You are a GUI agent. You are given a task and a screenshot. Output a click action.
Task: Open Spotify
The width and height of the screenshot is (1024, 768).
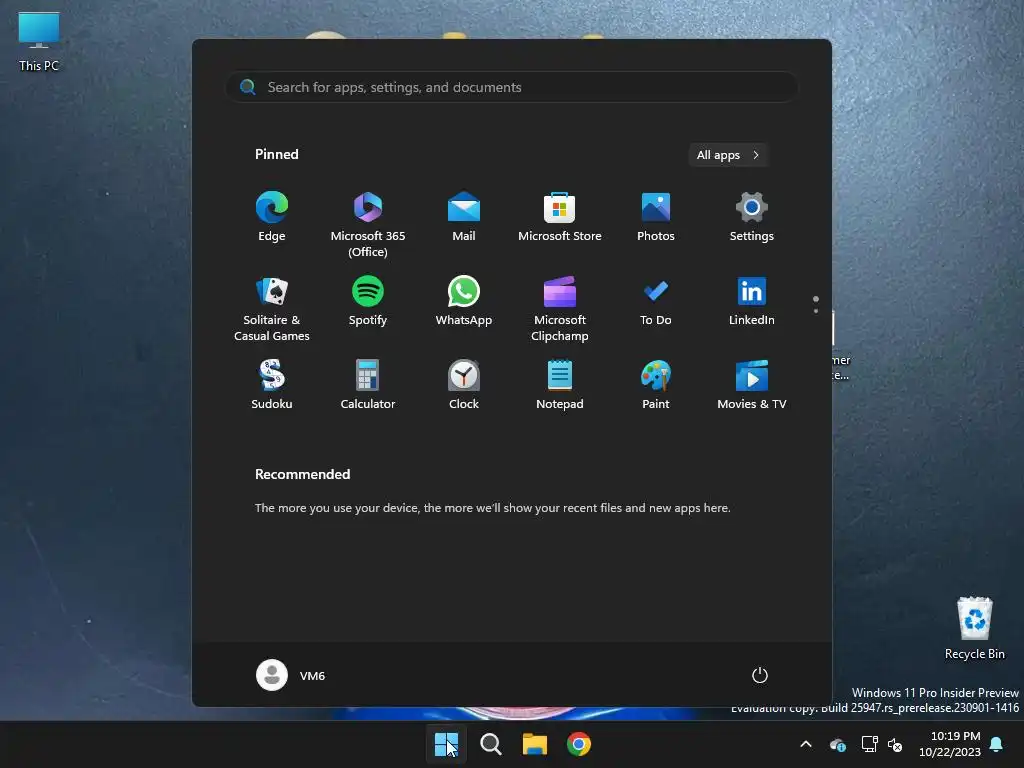click(368, 302)
